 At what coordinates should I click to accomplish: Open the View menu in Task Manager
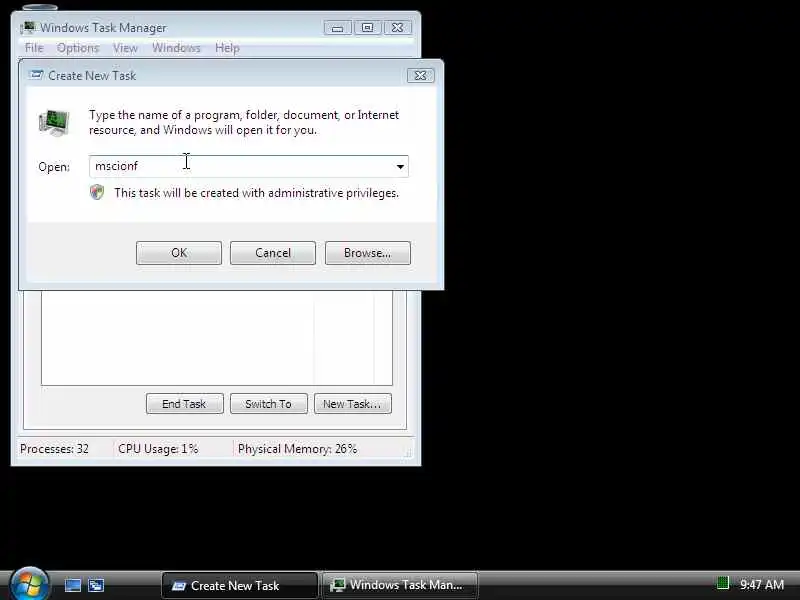pos(126,48)
